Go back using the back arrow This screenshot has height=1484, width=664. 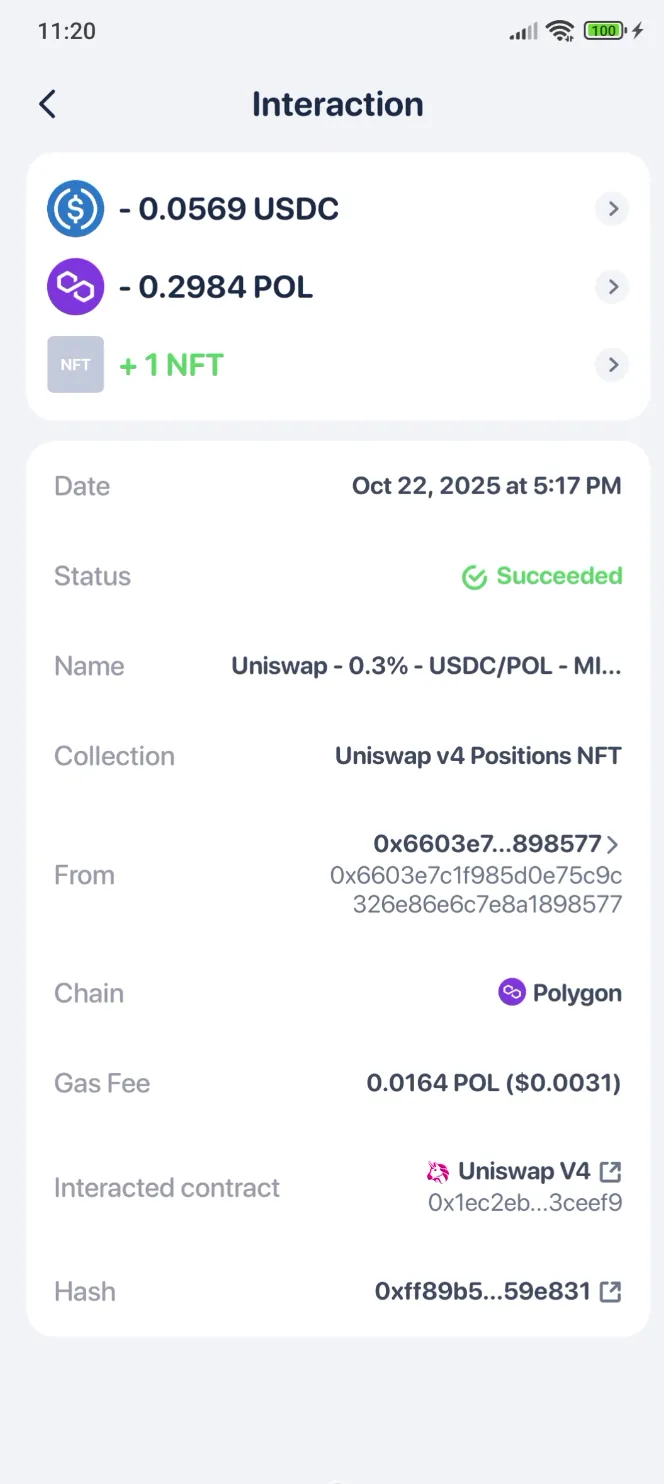pos(47,104)
